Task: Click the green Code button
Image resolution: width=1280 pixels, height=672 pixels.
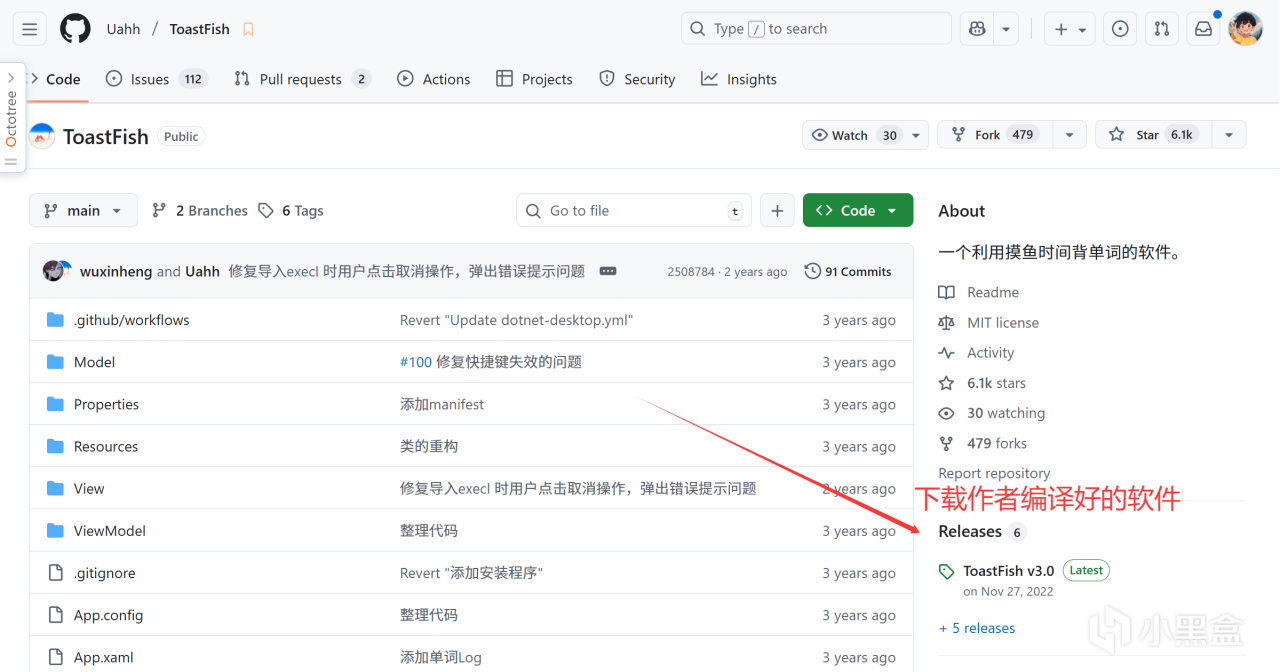Action: tap(857, 210)
